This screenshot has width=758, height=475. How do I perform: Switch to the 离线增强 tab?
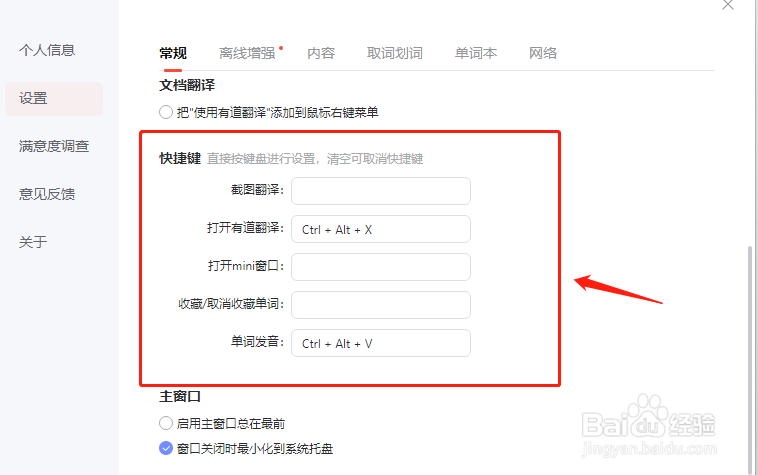[247, 53]
